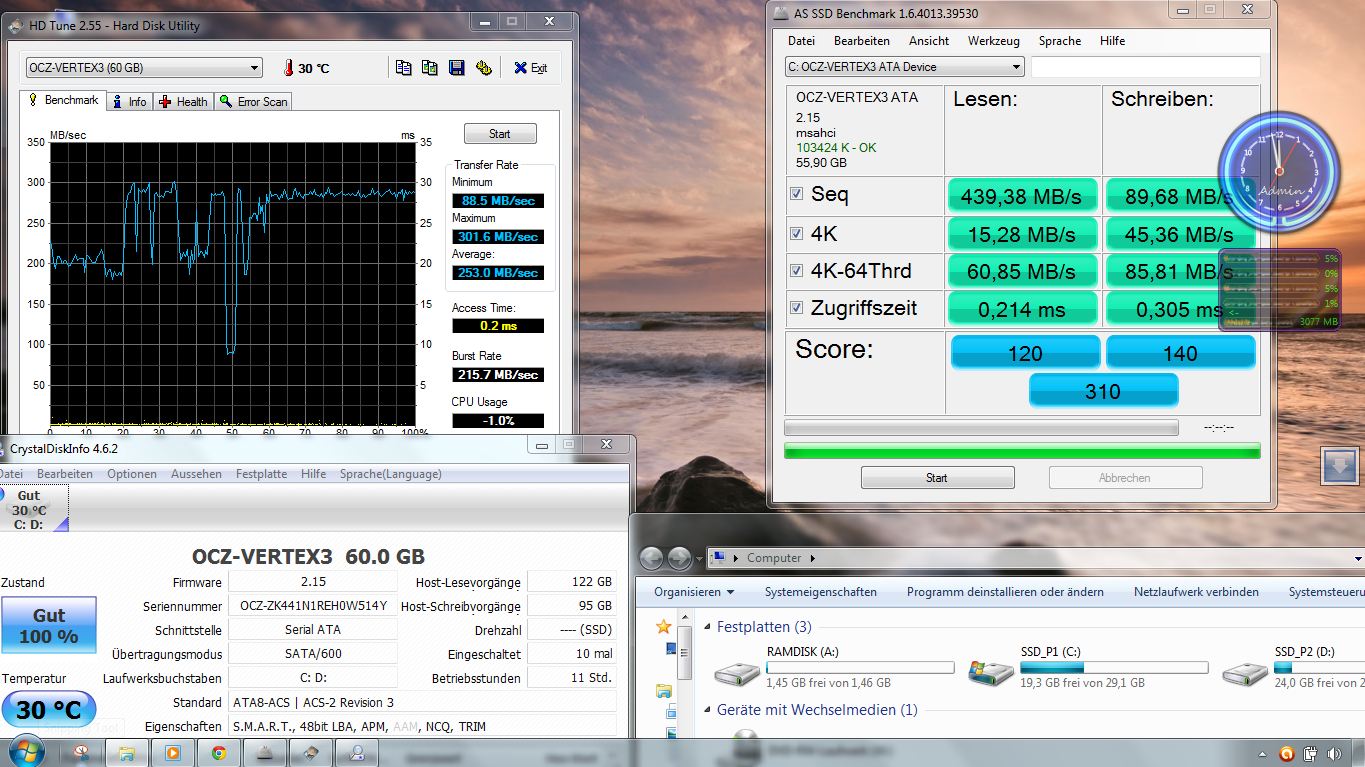Click Start in AS SSD Benchmark
Viewport: 1365px width, 767px height.
(x=937, y=478)
